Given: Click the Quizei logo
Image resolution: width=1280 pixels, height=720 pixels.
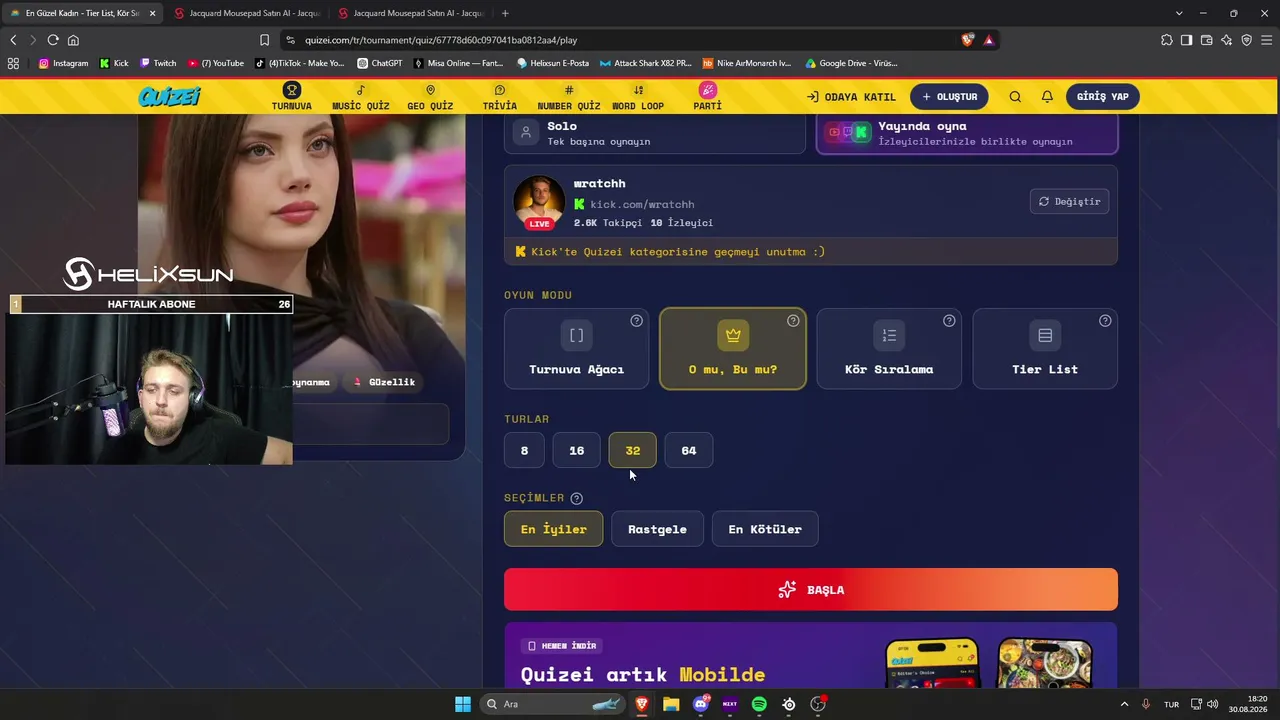Looking at the screenshot, I should tap(170, 96).
